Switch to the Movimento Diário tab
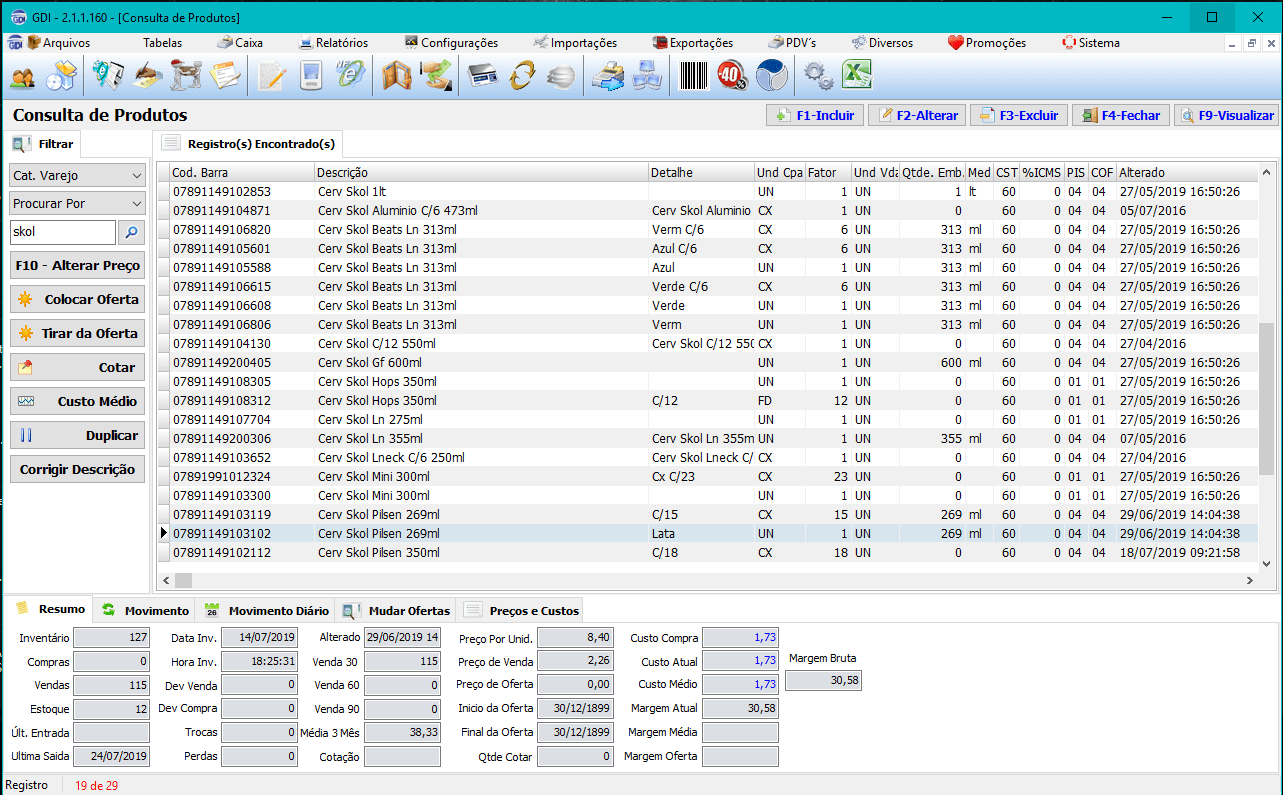 pyautogui.click(x=266, y=610)
